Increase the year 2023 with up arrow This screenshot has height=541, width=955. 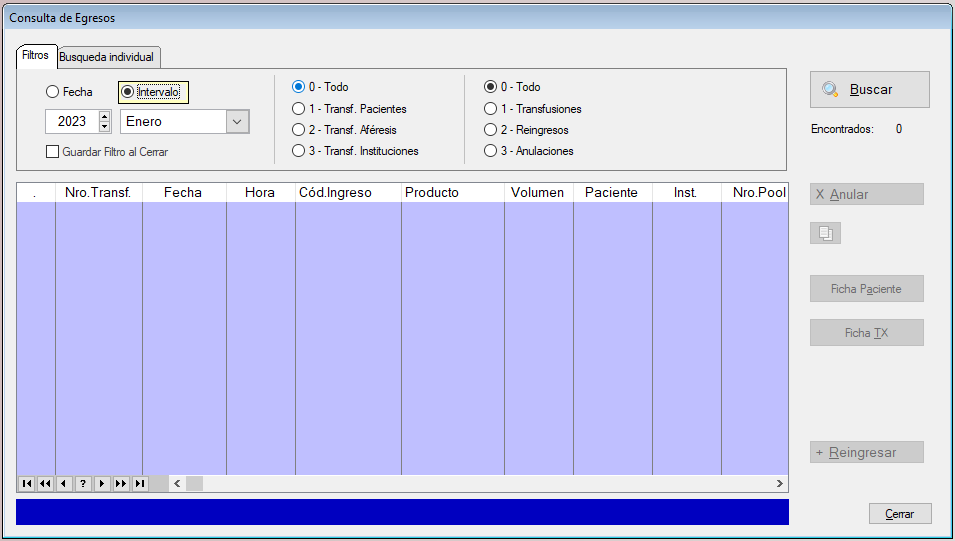pyautogui.click(x=105, y=116)
